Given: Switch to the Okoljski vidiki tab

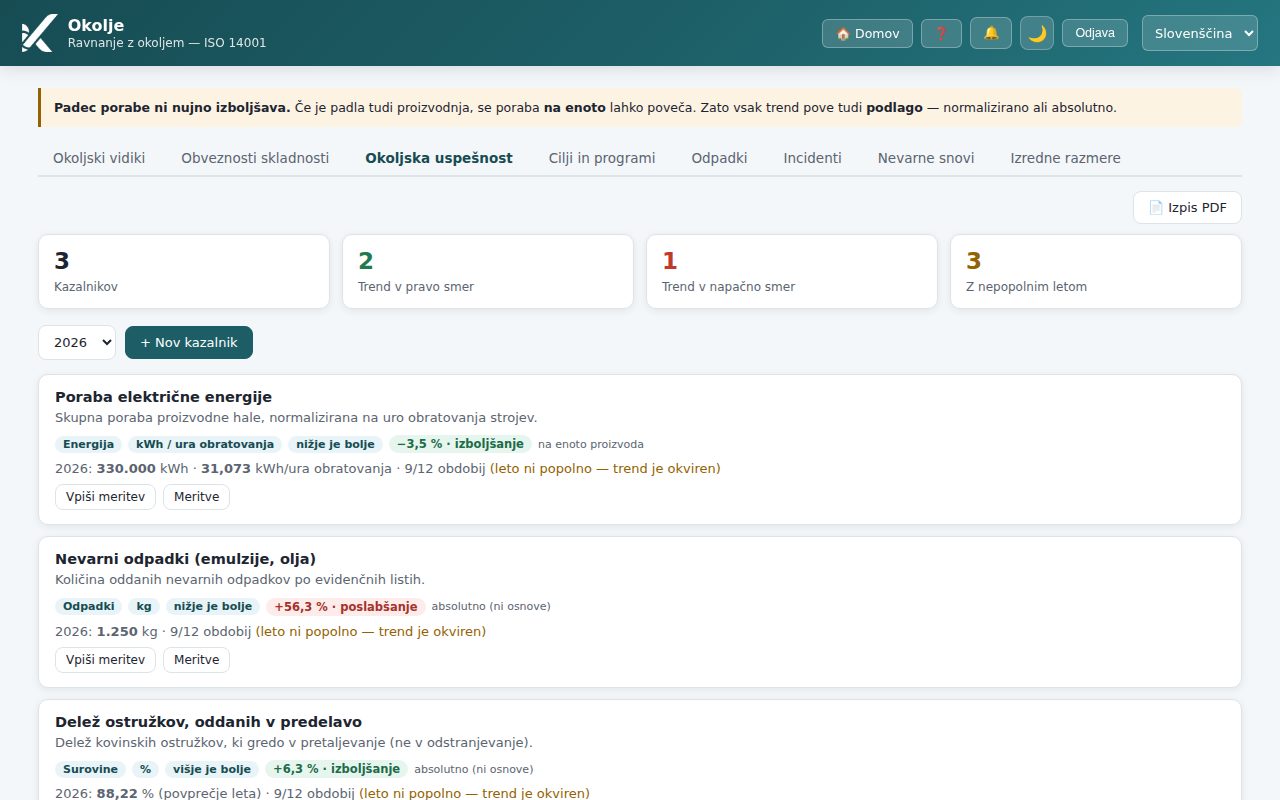Looking at the screenshot, I should pos(99,158).
